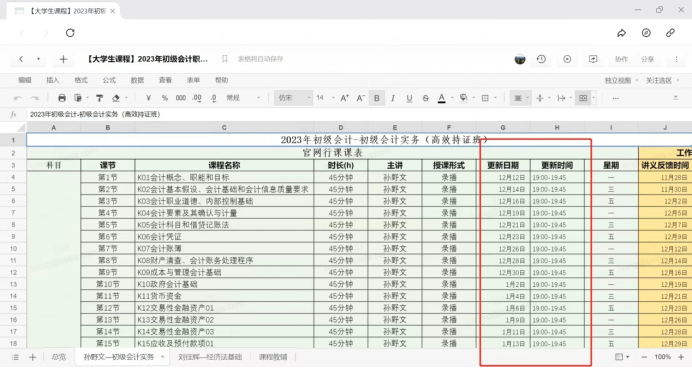The width and height of the screenshot is (692, 368).
Task: Click the share arrow icon in browser bar
Action: (x=621, y=33)
